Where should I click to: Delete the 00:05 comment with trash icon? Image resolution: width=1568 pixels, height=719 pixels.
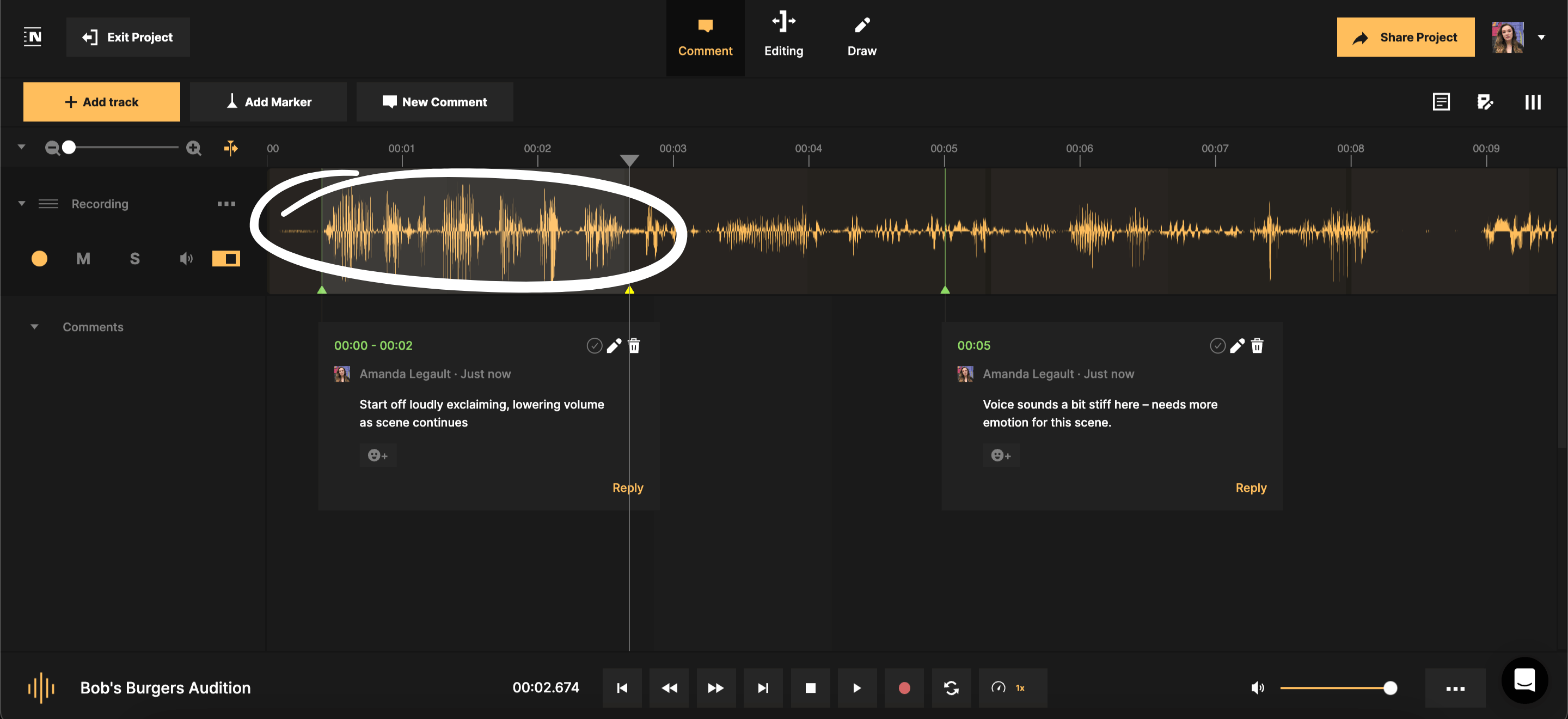[x=1258, y=345]
